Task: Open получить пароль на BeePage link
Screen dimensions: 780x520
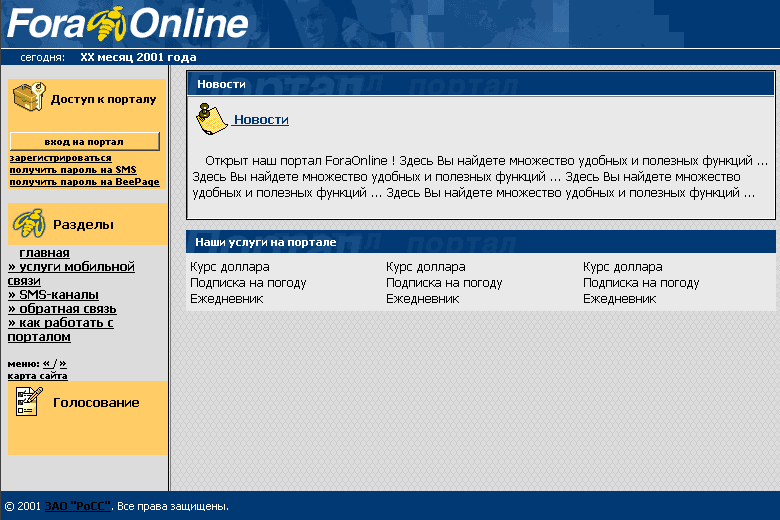Action: click(x=85, y=182)
